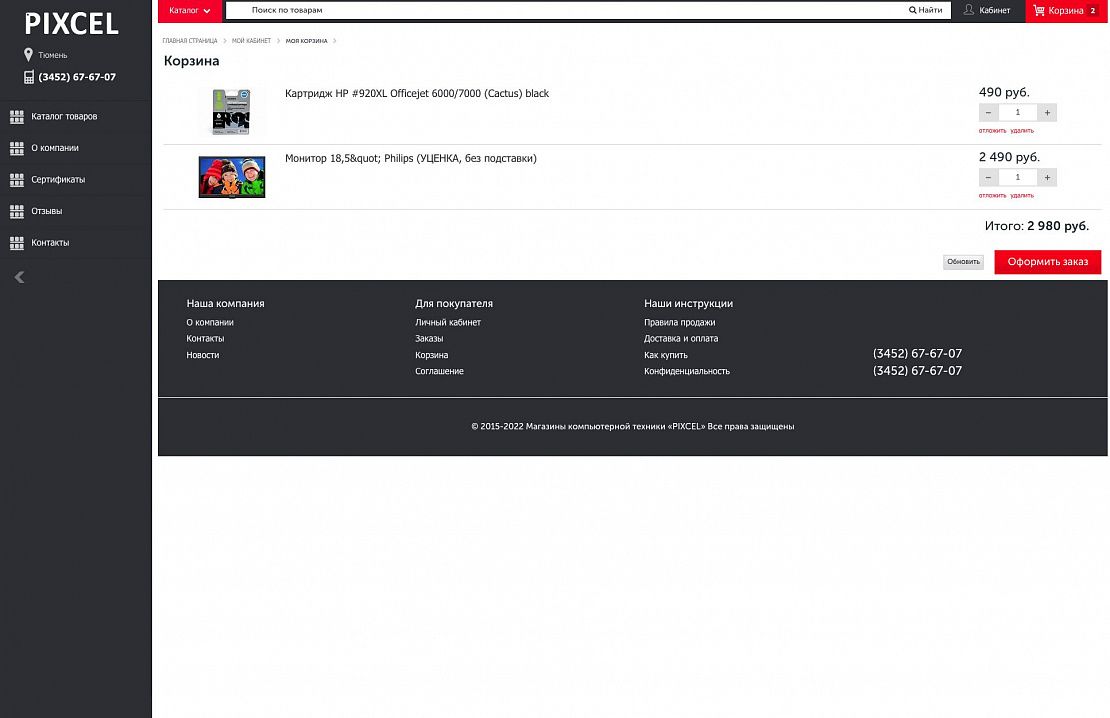This screenshot has width=1110, height=718.
Task: Click the Тюмень location pin icon
Action: pos(29,55)
